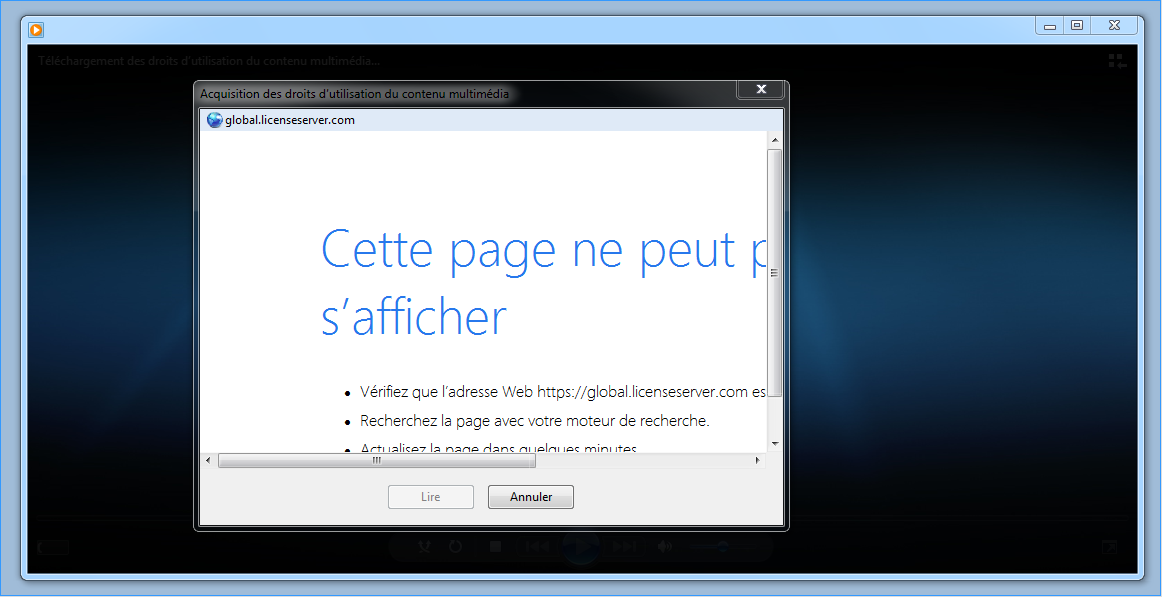1162x597 pixels.
Task: Mute the sound with the speaker icon
Action: tap(665, 547)
